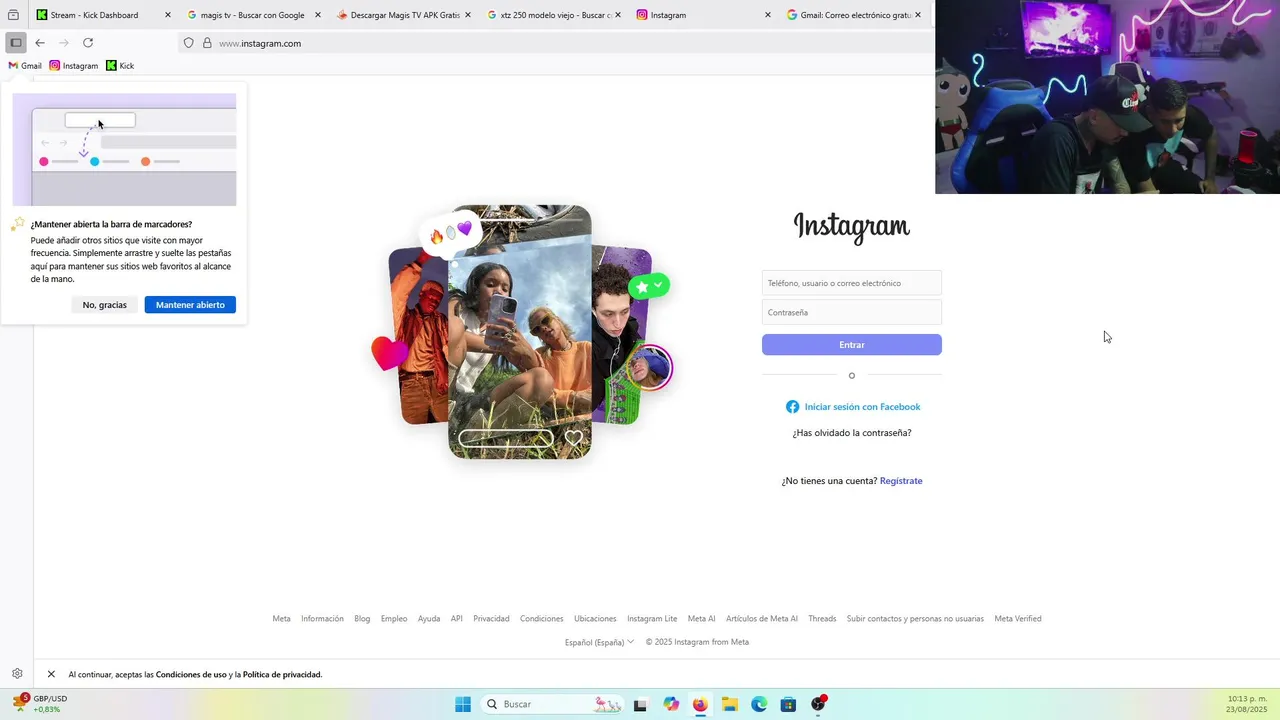1280x720 pixels.
Task: Switch to magis tv Google search tab
Action: pyautogui.click(x=252, y=15)
